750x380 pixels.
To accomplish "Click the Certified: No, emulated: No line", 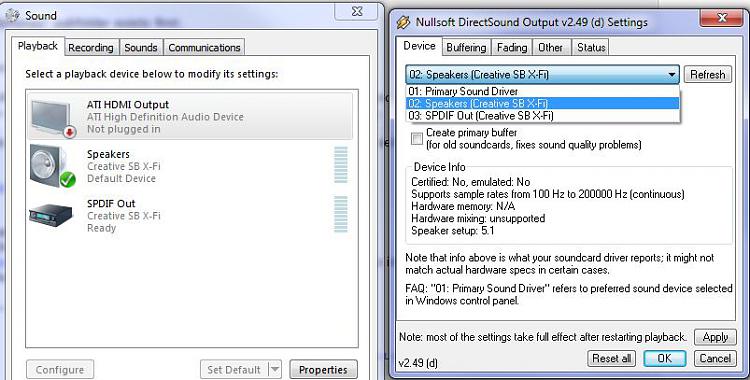I will tap(471, 182).
